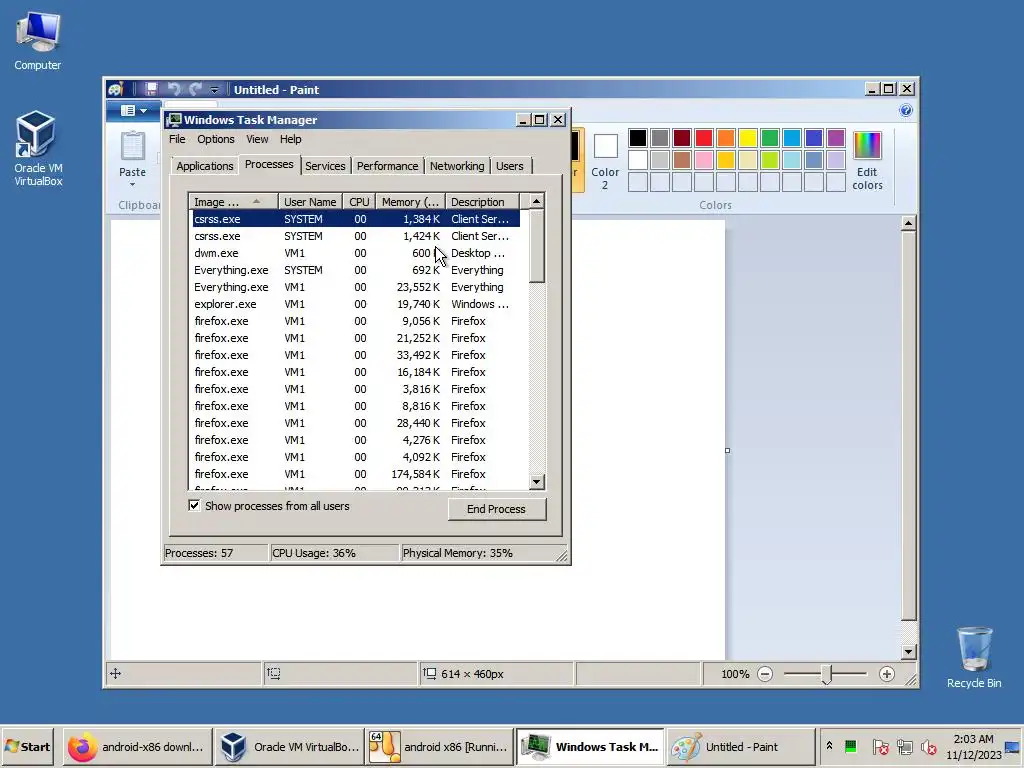Image resolution: width=1024 pixels, height=768 pixels.
Task: Click the Paint canvas scroll up arrow
Action: pyautogui.click(x=908, y=223)
